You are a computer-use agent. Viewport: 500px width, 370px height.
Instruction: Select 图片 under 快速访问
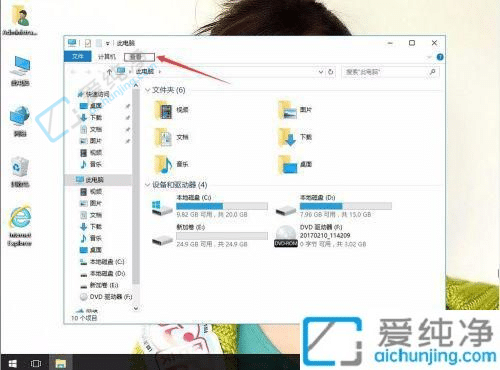(91, 141)
